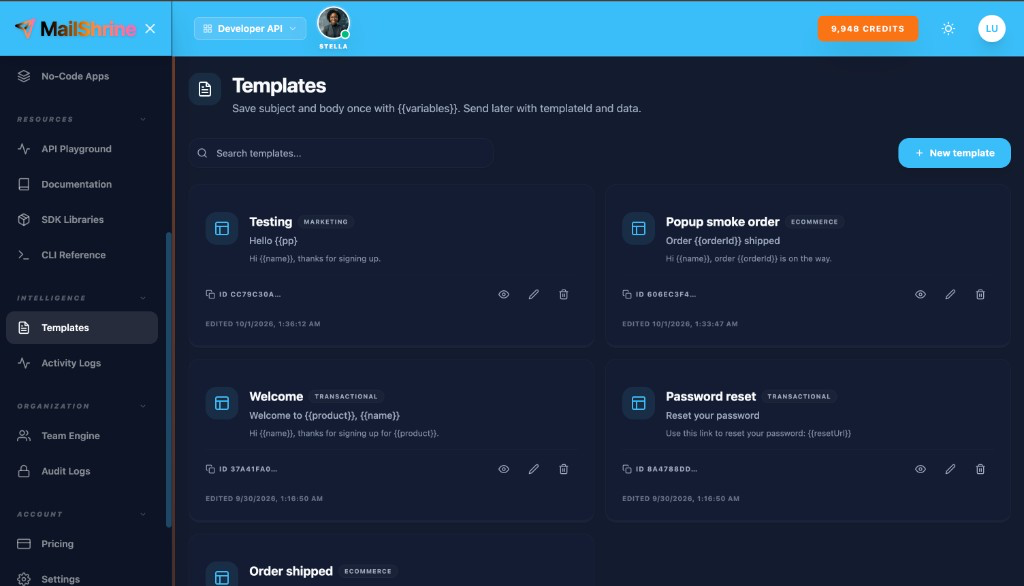Click the New template button
This screenshot has height=586, width=1024.
coord(954,153)
